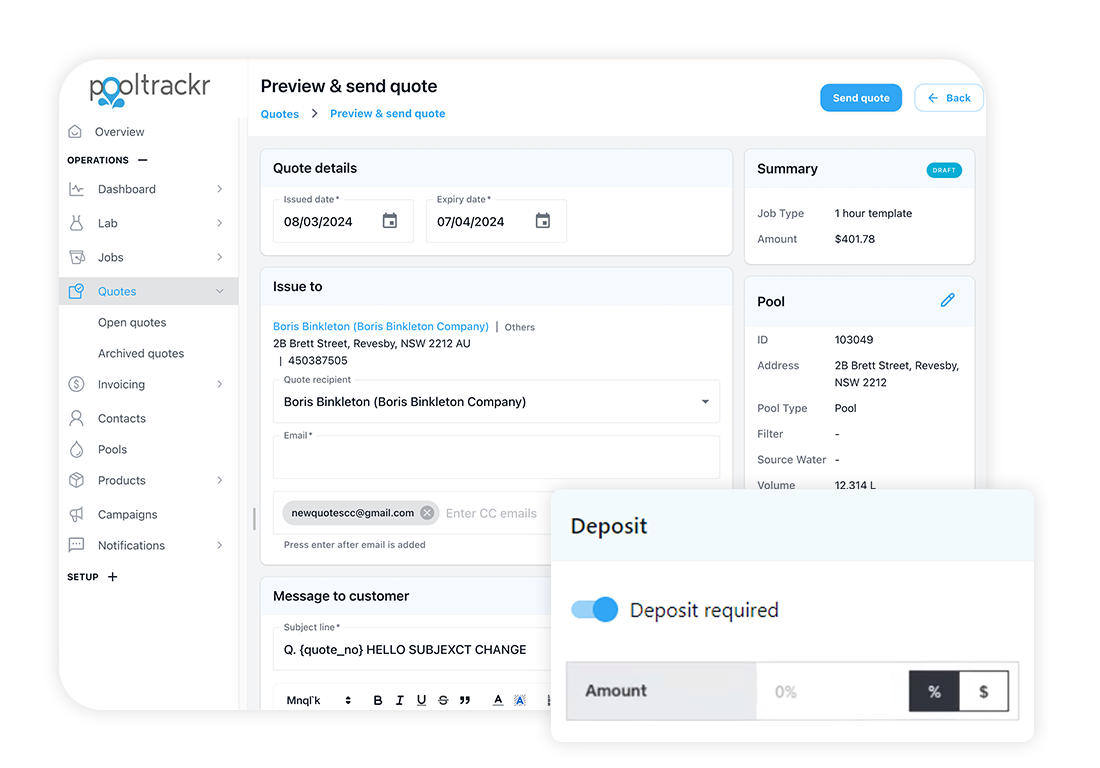Select the Invoicing dollar icon
The width and height of the screenshot is (1100, 768).
pyautogui.click(x=75, y=384)
